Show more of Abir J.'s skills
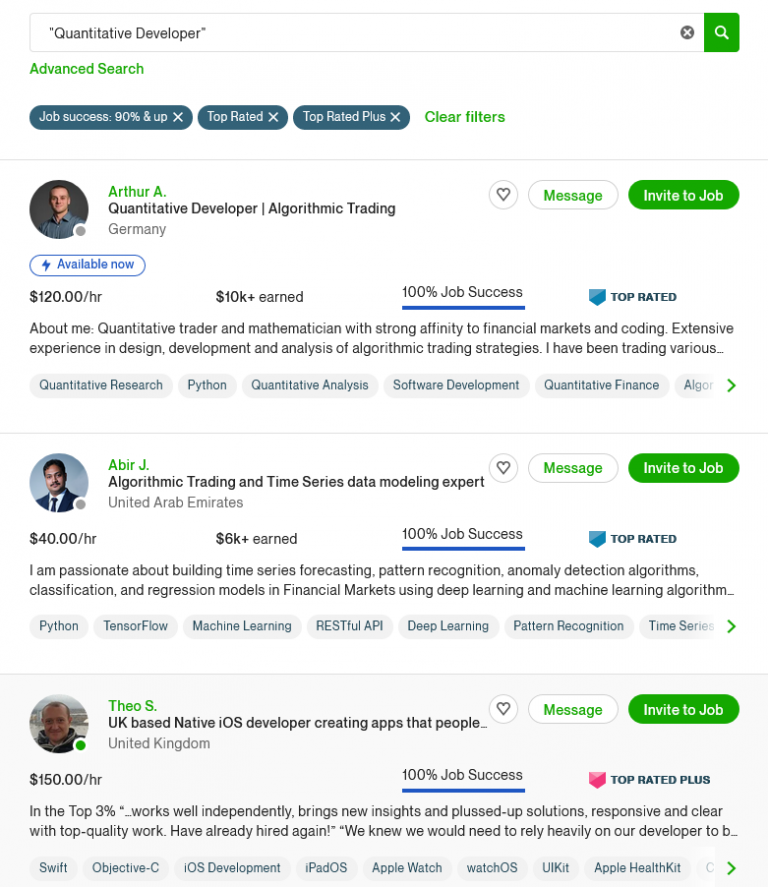The image size is (768, 887). tap(731, 626)
